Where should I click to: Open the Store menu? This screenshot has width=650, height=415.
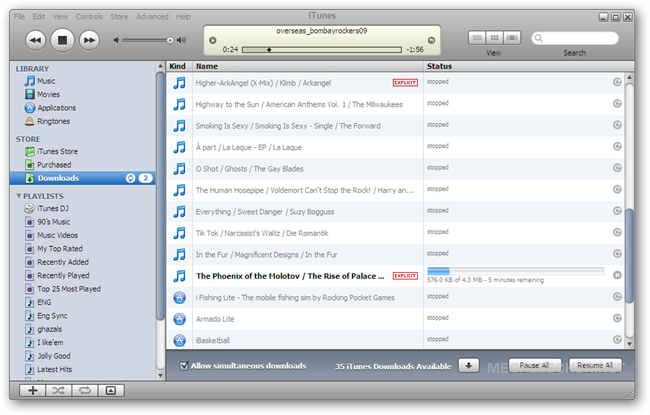coord(119,17)
